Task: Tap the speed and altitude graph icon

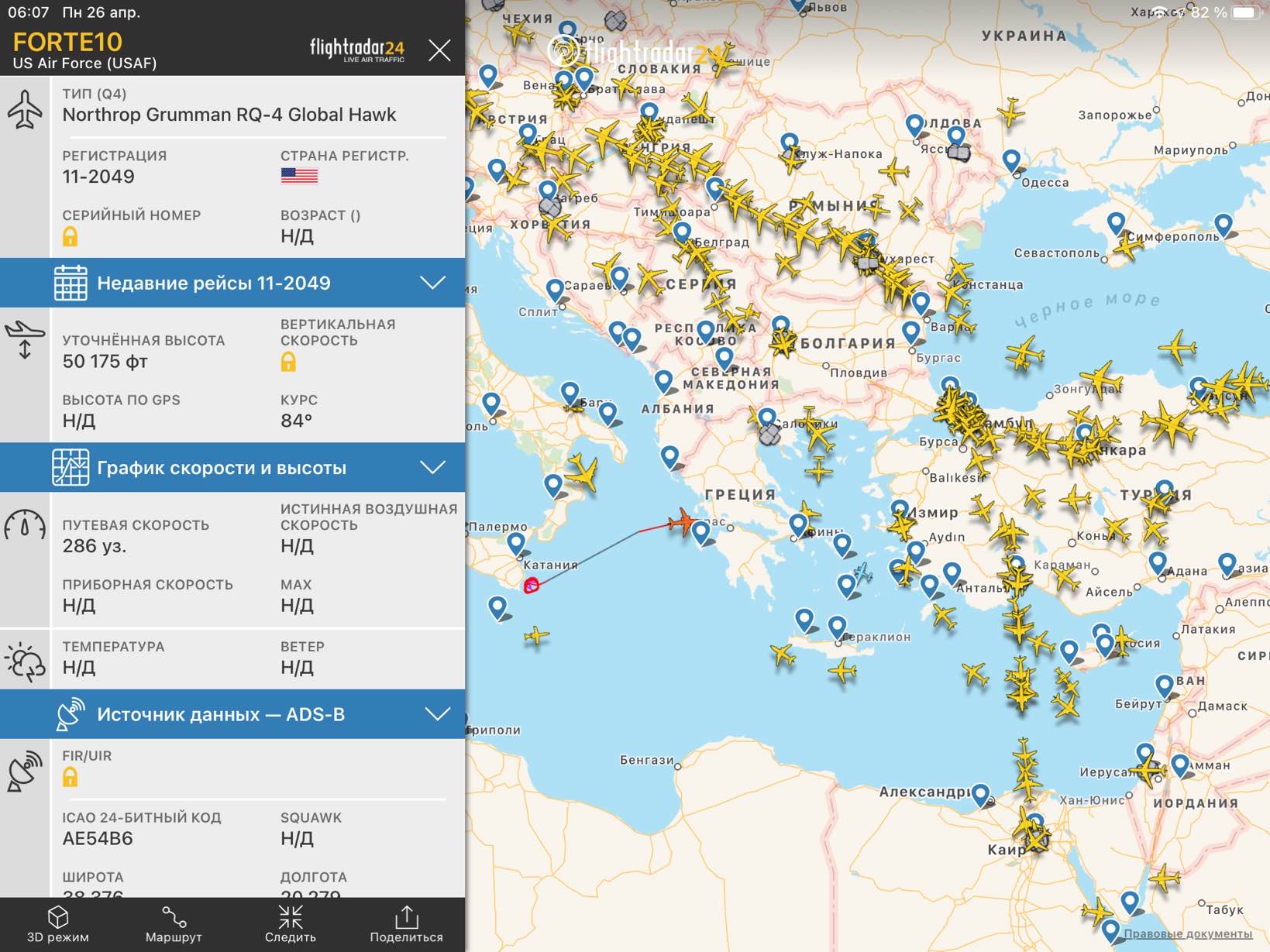Action: pyautogui.click(x=70, y=467)
